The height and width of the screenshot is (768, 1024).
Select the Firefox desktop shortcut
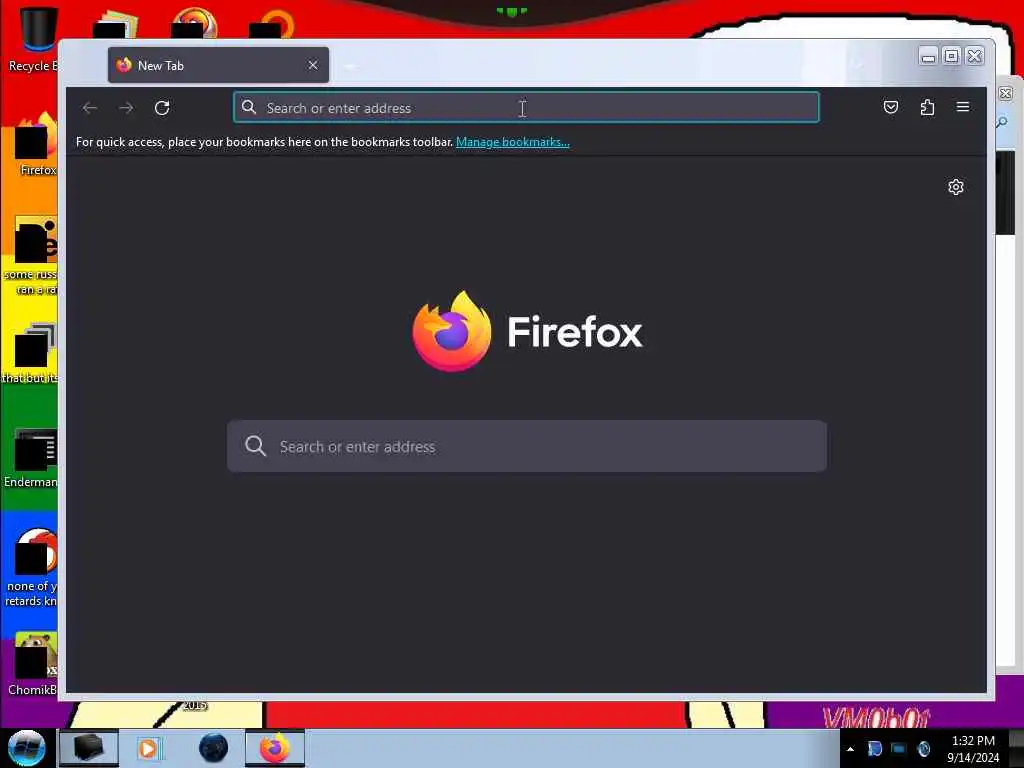pyautogui.click(x=36, y=145)
